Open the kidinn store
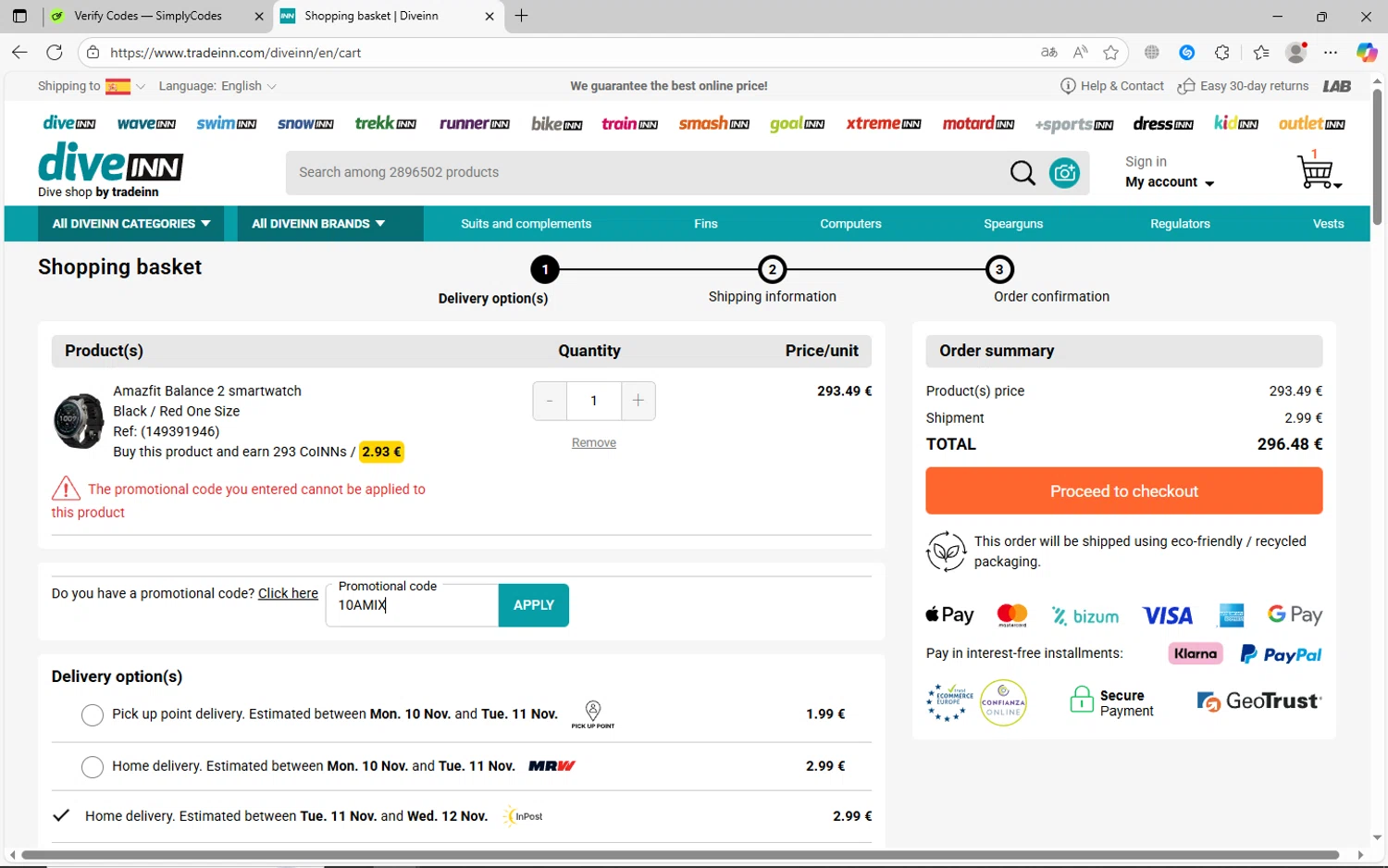1388x868 pixels. point(1236,123)
